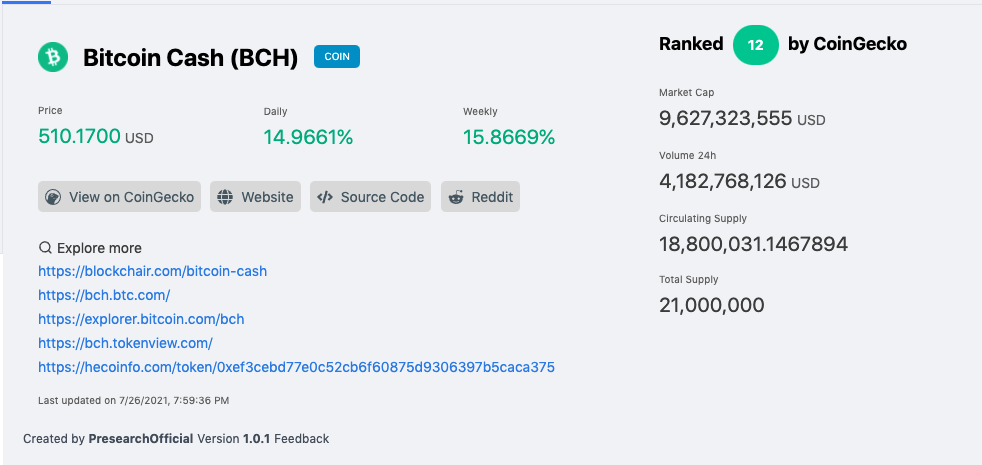
Task: Open explorer.bitcoin.com/bch link
Action: coord(142,319)
